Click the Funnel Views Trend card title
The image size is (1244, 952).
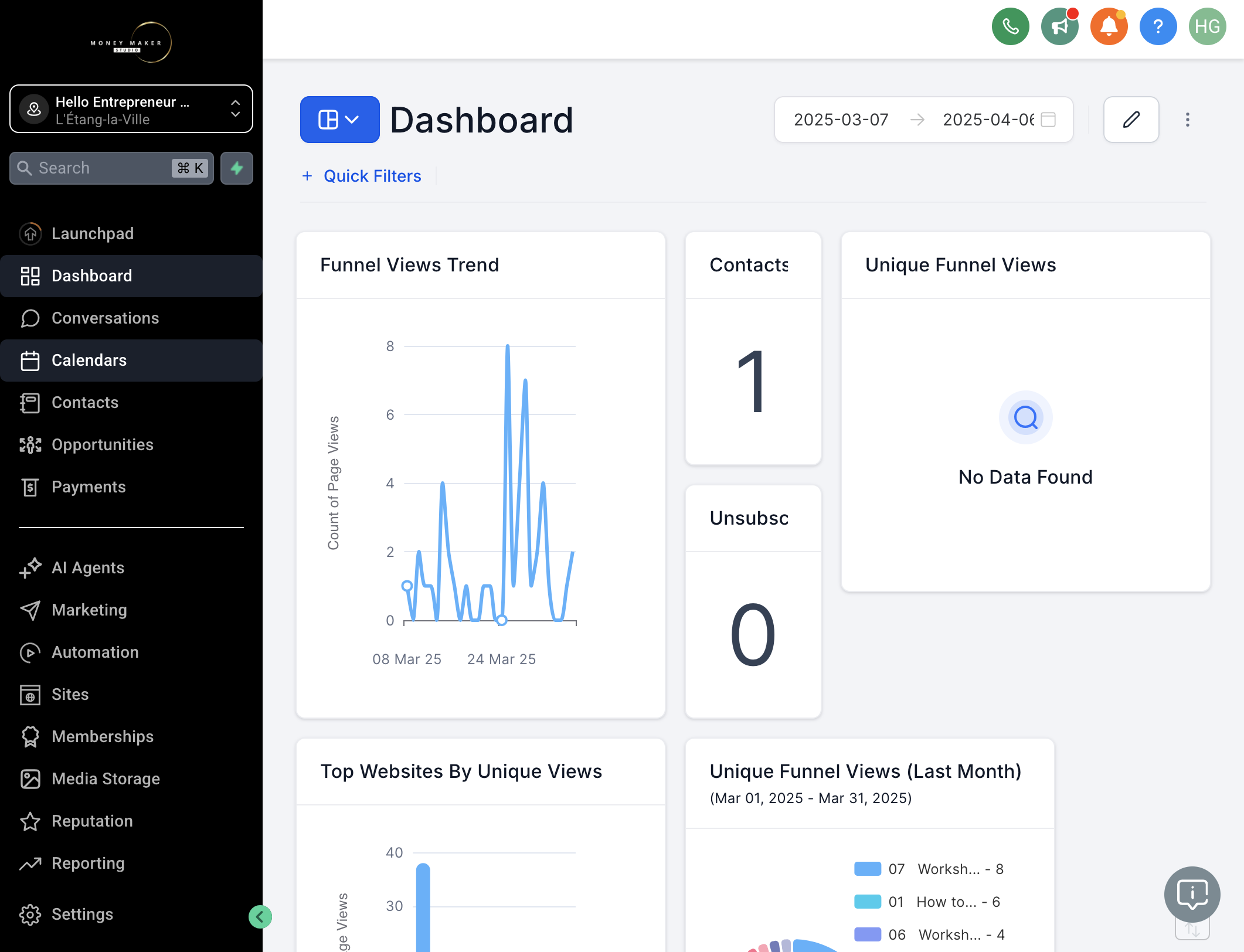point(409,265)
